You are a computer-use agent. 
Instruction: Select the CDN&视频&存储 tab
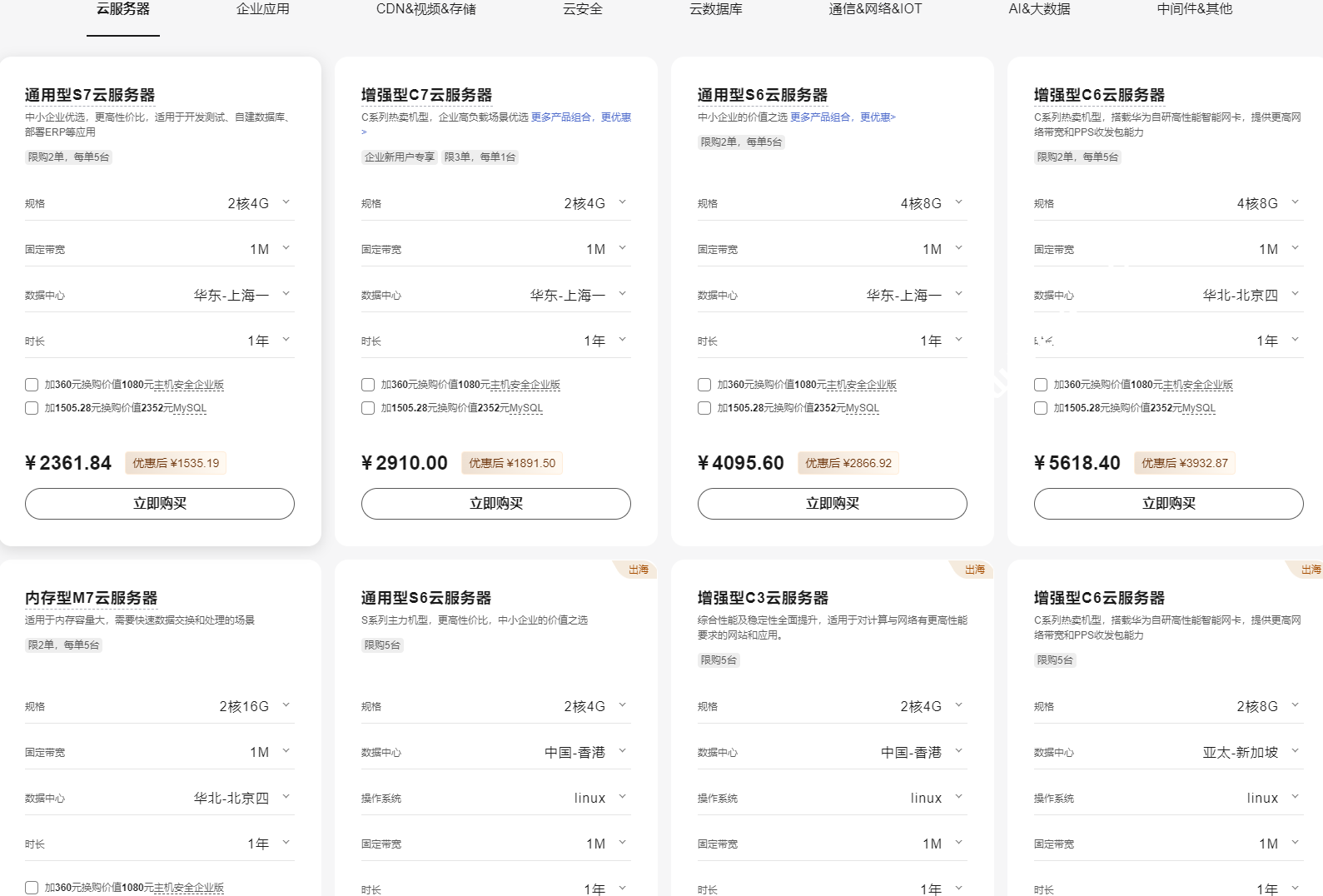[425, 9]
